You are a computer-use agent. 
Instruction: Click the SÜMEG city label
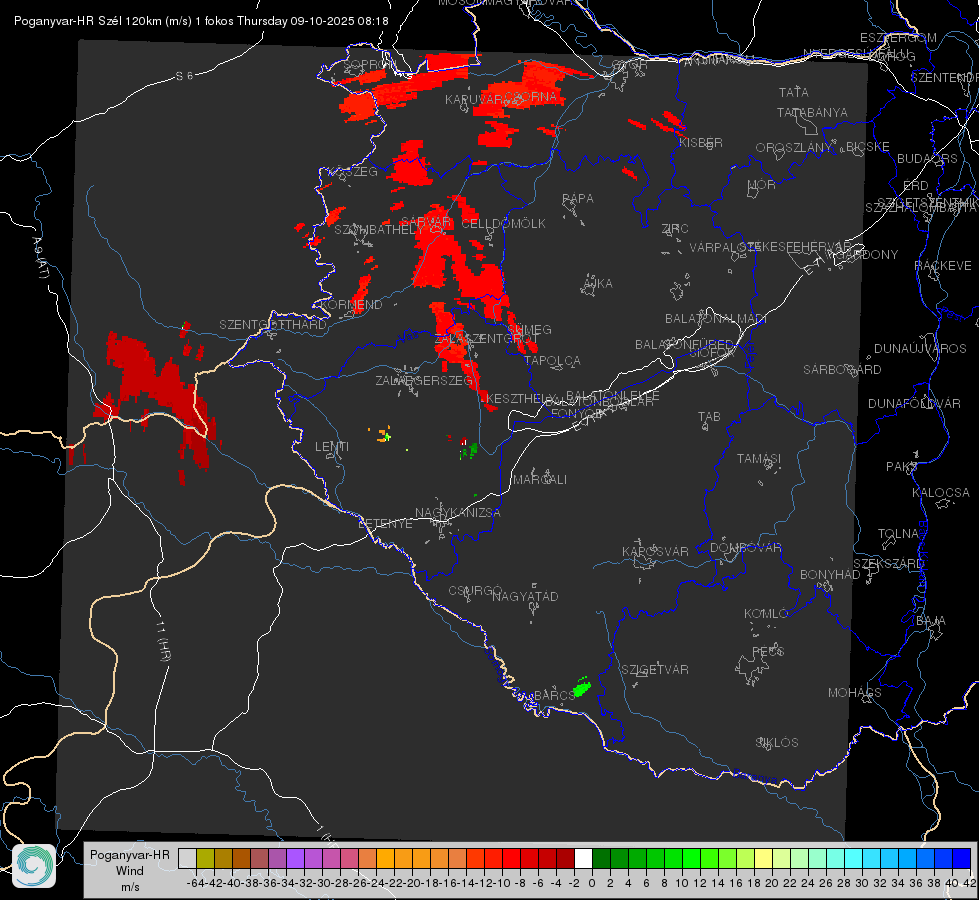[529, 329]
